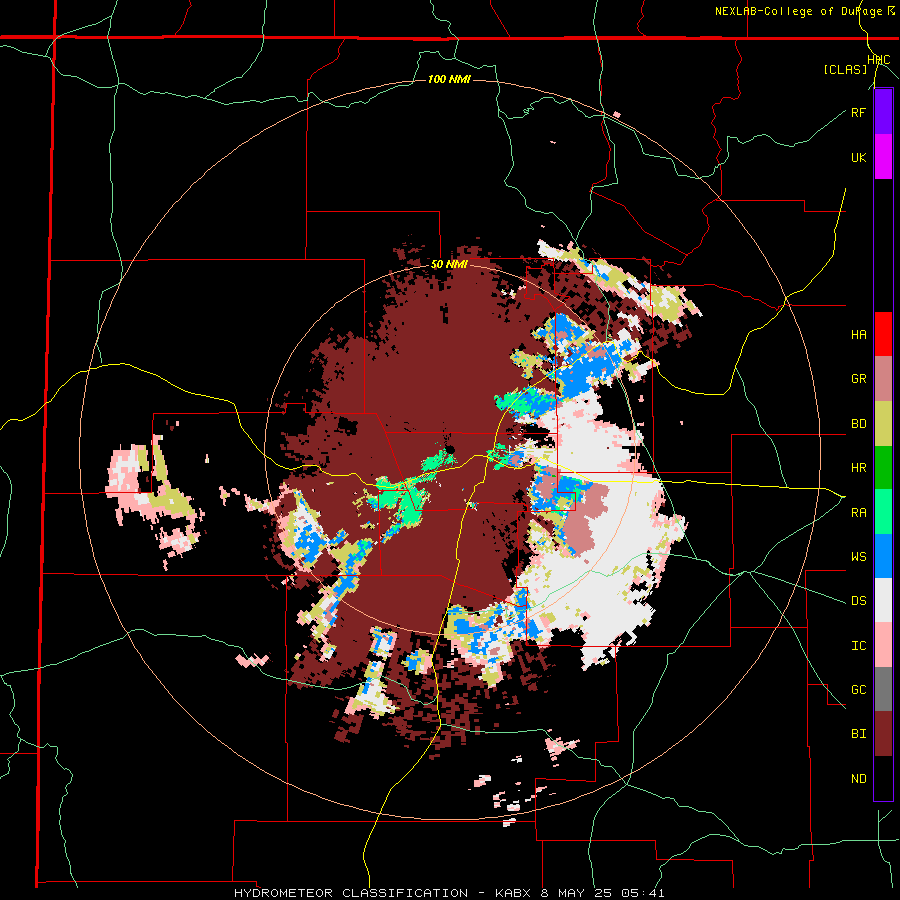Image resolution: width=900 pixels, height=900 pixels.
Task: Click the "HA" legend label
Action: point(858,335)
